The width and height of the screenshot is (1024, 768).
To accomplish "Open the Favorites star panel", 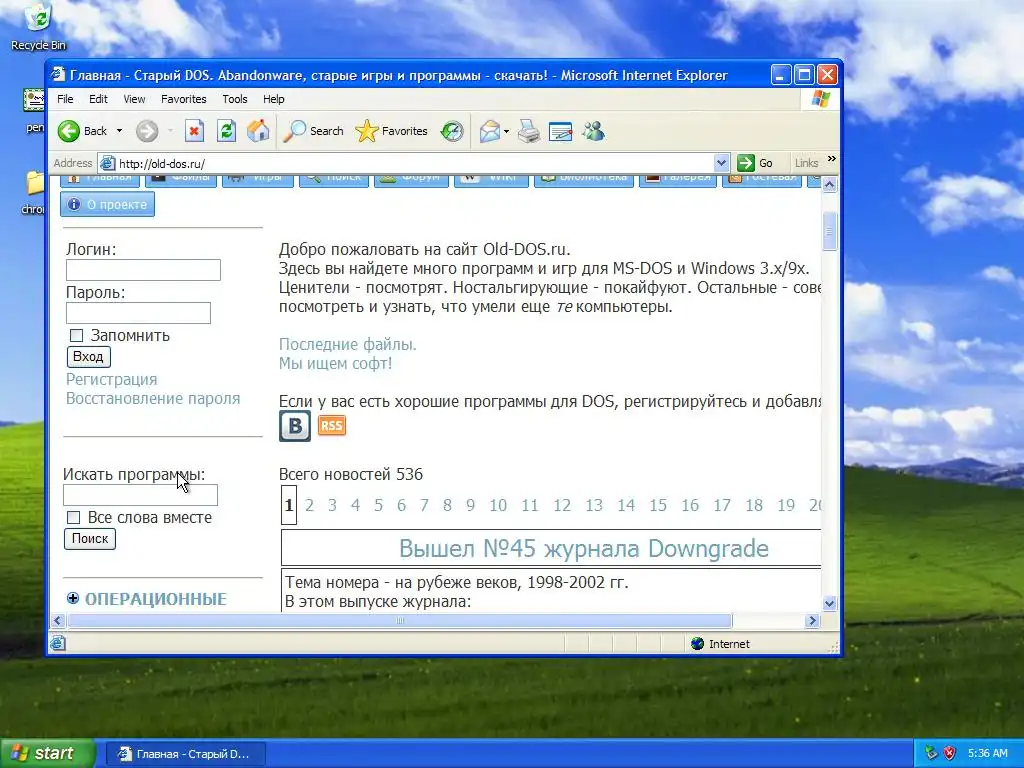I will 392,131.
